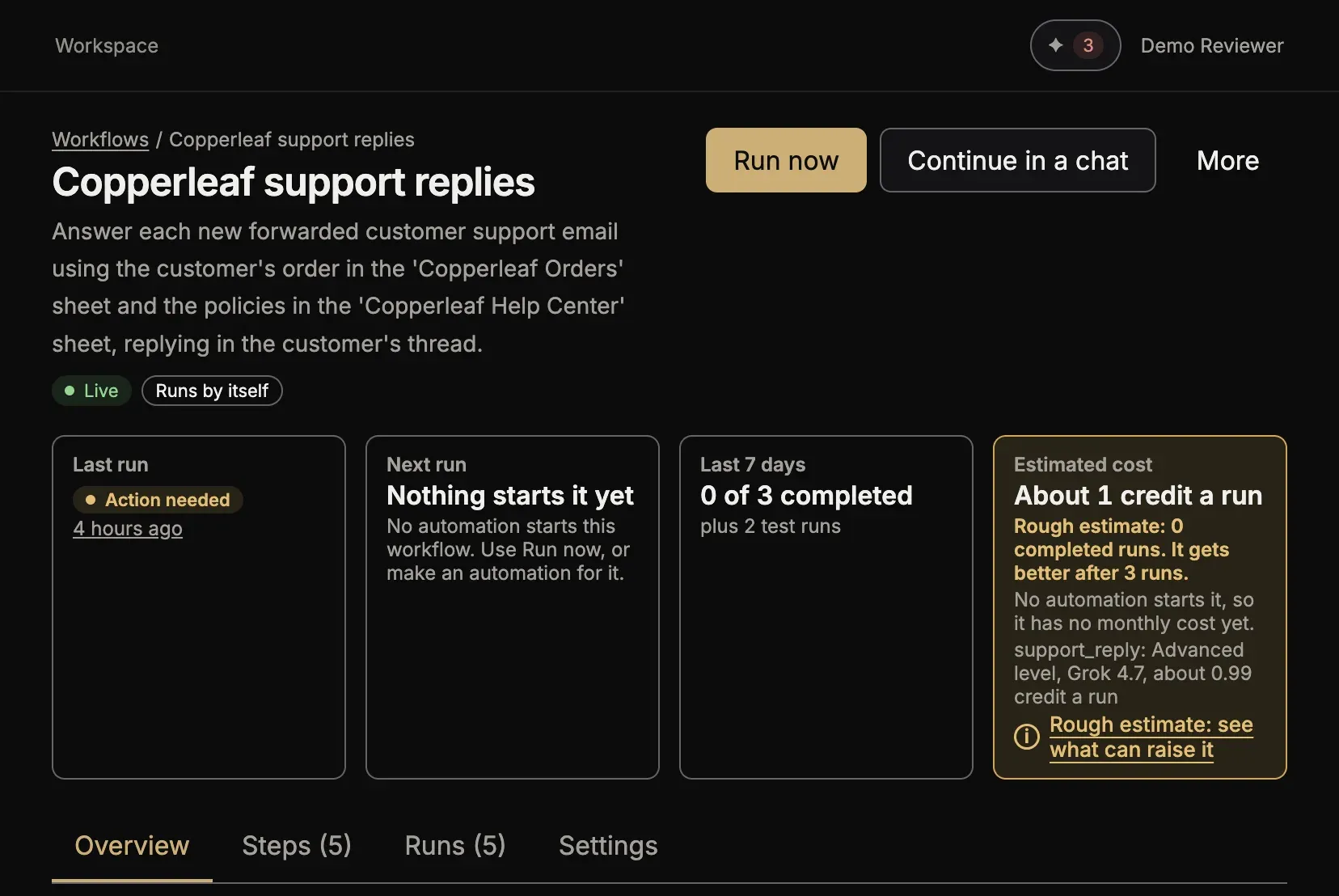
Task: Open the Settings tab
Action: pyautogui.click(x=608, y=846)
